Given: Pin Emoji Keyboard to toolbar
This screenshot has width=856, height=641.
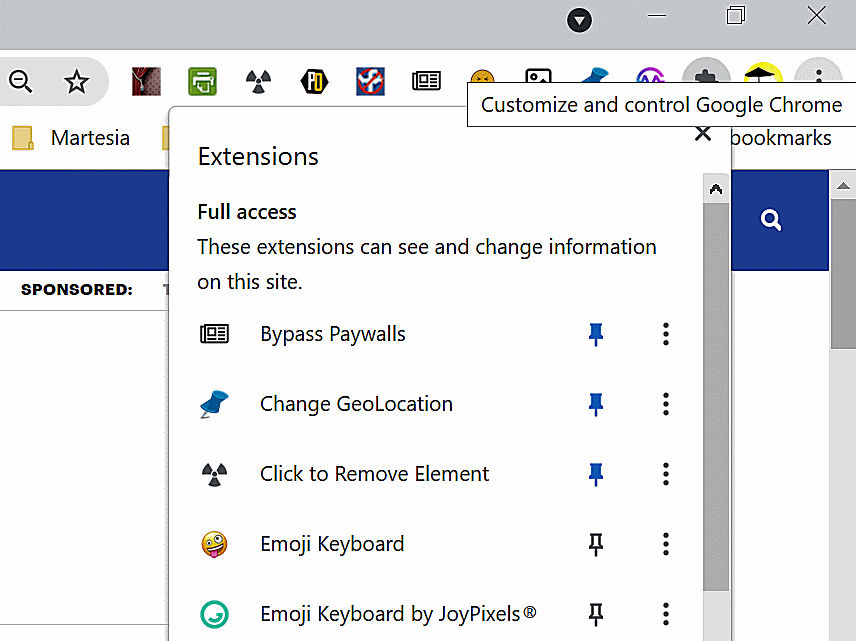Looking at the screenshot, I should (596, 544).
